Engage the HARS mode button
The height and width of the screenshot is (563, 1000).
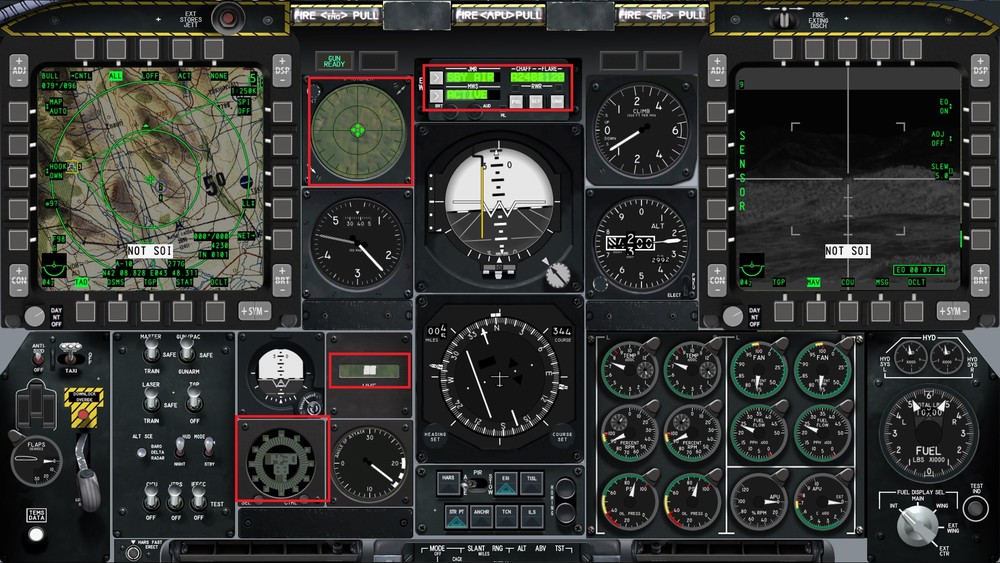click(448, 483)
